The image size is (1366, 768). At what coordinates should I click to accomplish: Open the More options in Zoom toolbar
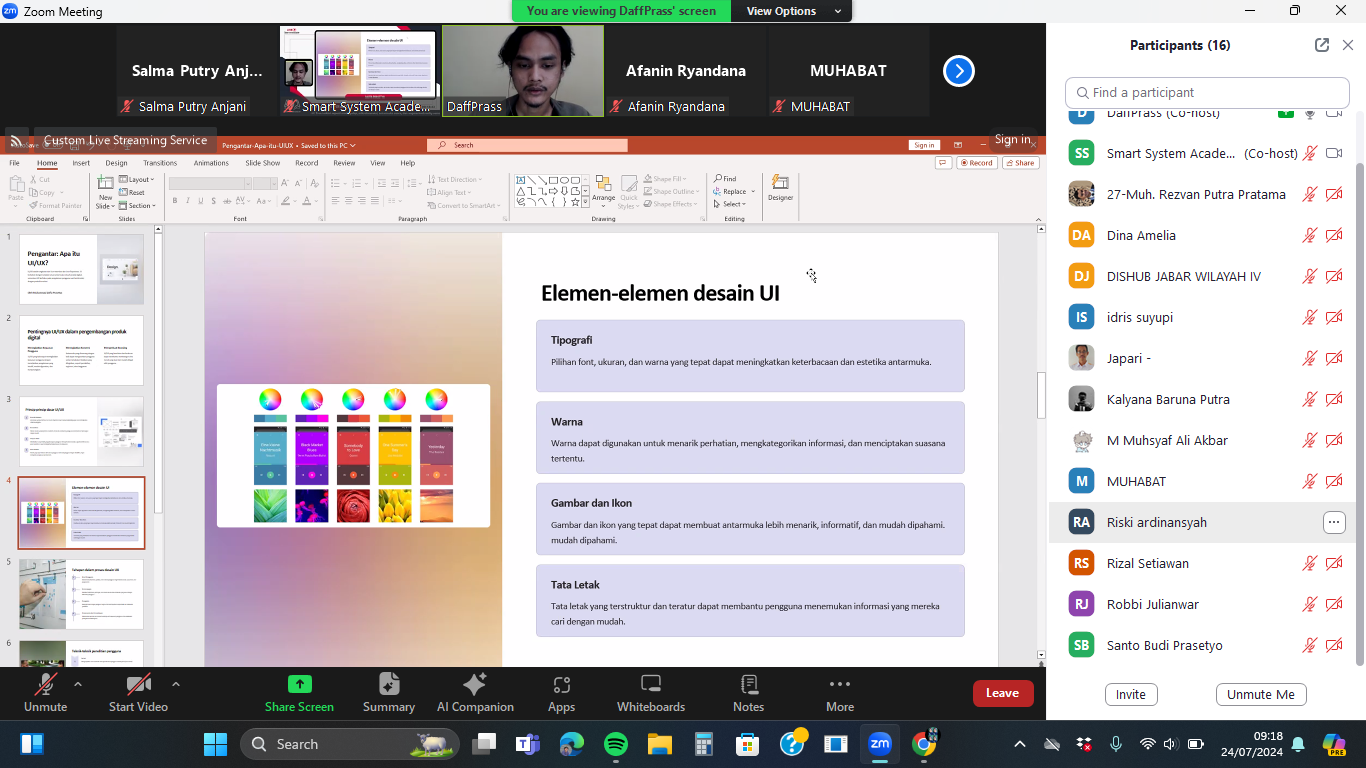(x=840, y=694)
